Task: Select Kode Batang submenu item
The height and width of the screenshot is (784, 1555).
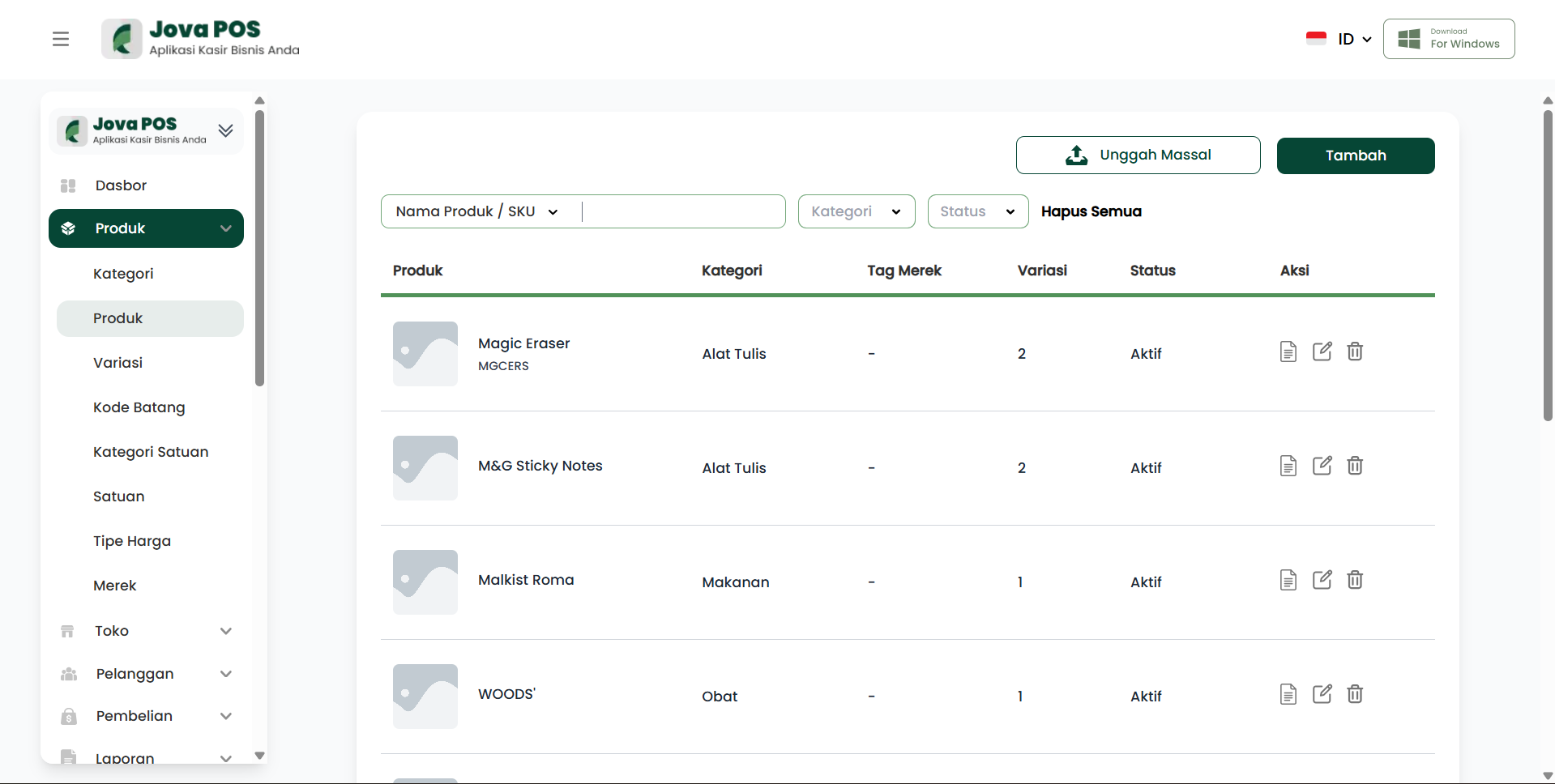Action: pyautogui.click(x=139, y=407)
